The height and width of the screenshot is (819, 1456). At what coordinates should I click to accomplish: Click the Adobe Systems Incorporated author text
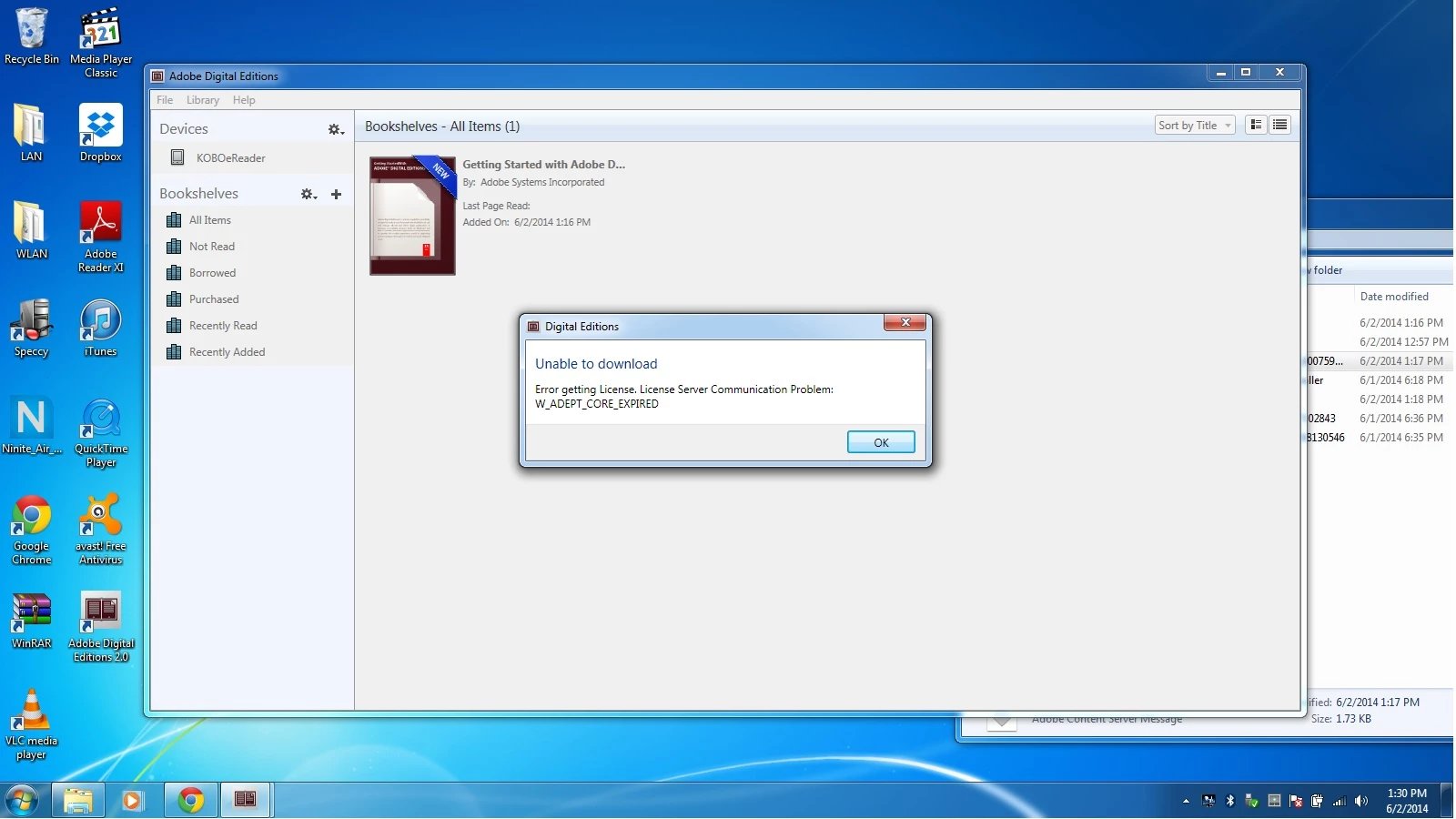pos(542,182)
